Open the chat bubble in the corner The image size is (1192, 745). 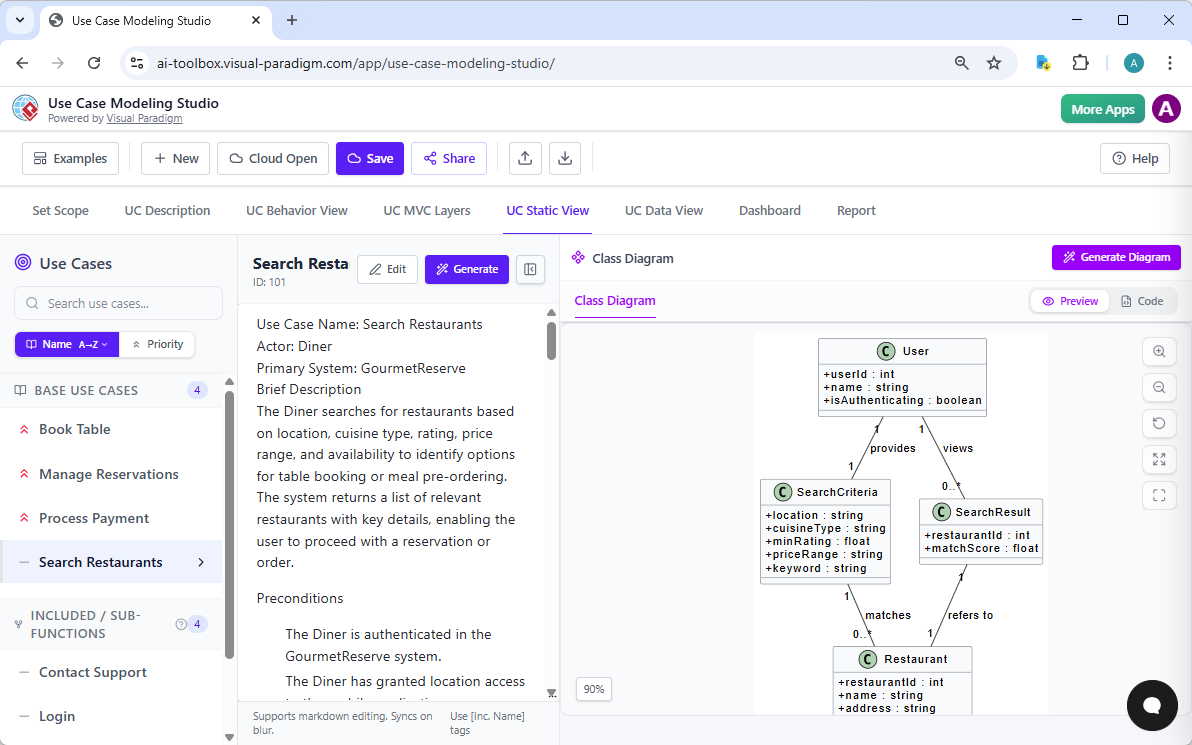1152,705
